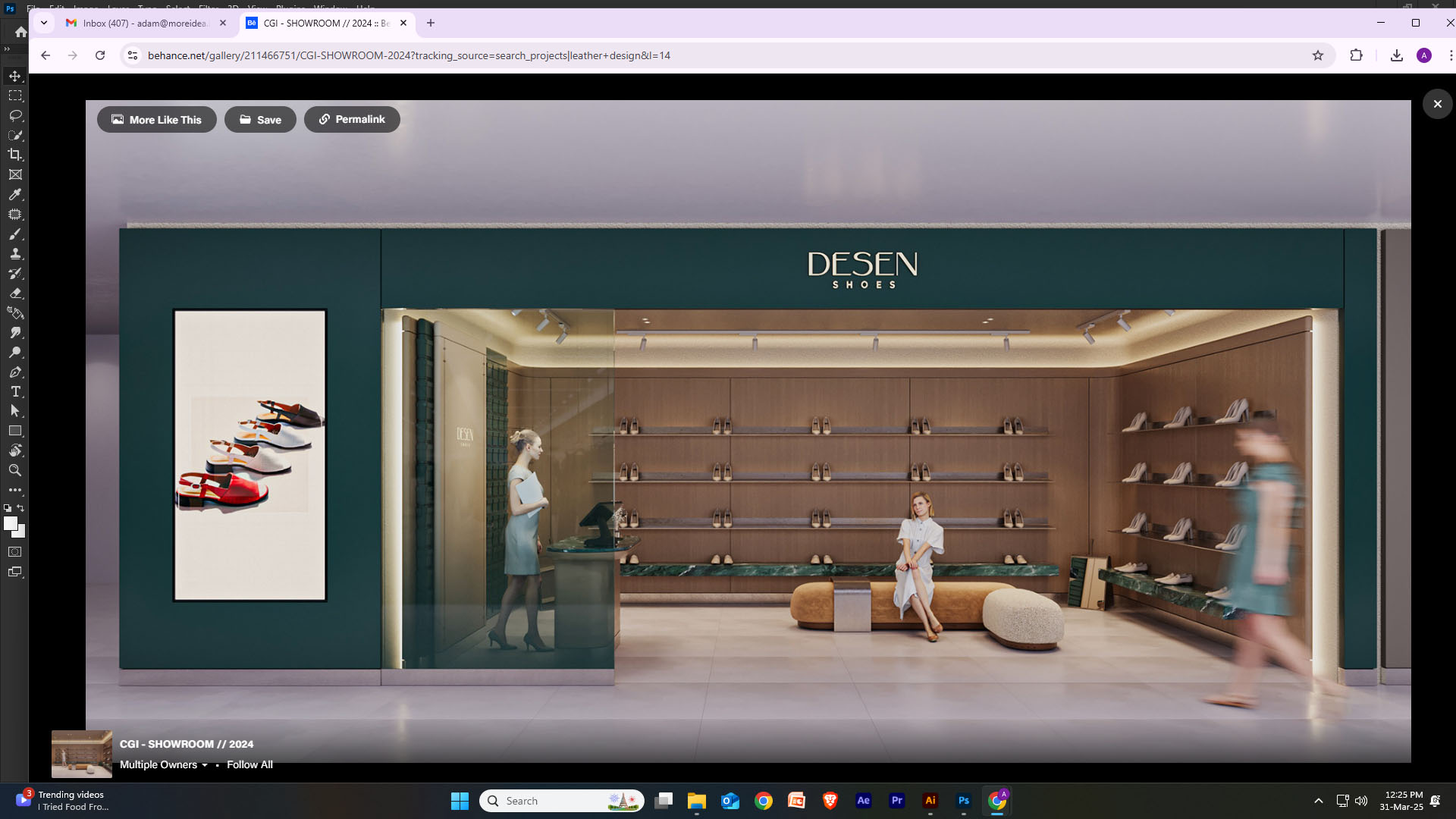The image size is (1456, 819).
Task: Select the Clone Stamp tool
Action: click(15, 253)
